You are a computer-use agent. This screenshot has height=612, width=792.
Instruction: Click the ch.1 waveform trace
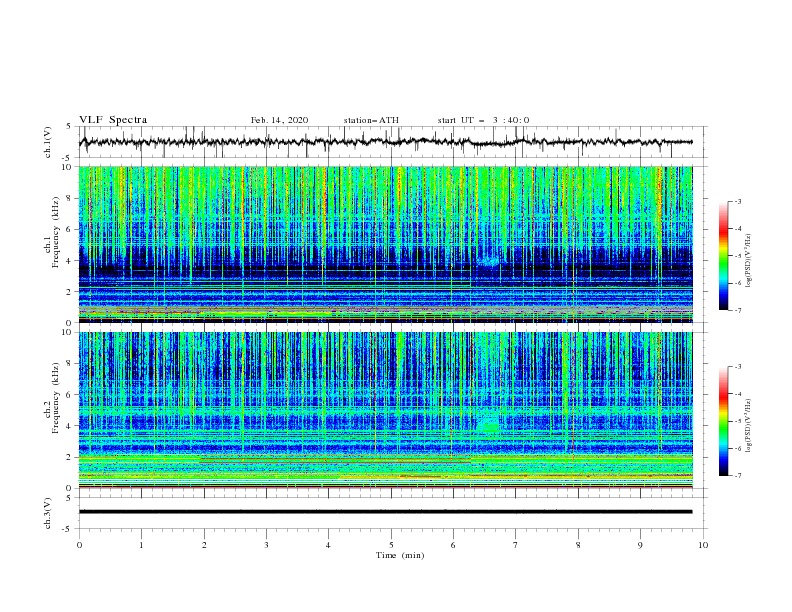pyautogui.click(x=385, y=142)
